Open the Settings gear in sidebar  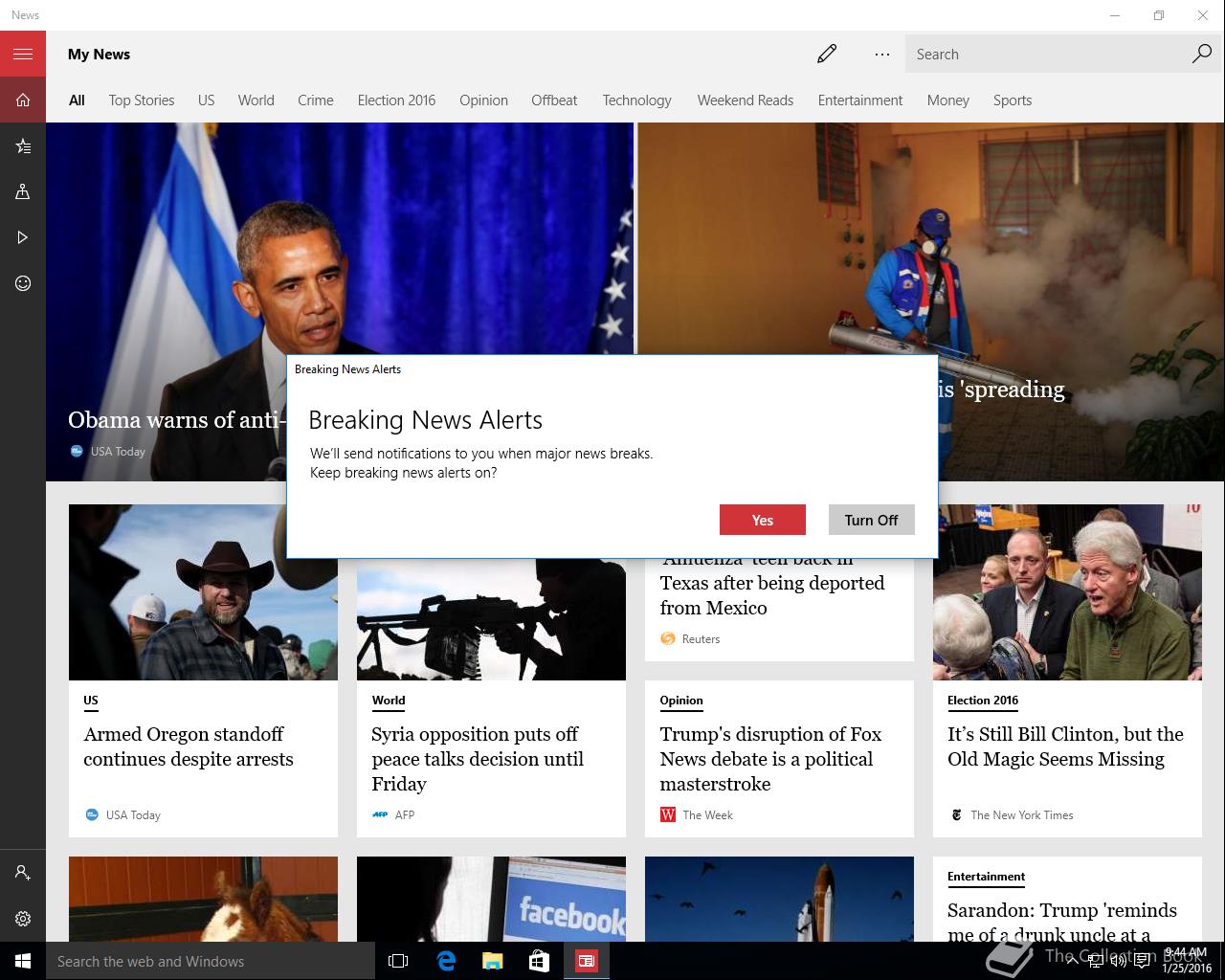[x=23, y=919]
